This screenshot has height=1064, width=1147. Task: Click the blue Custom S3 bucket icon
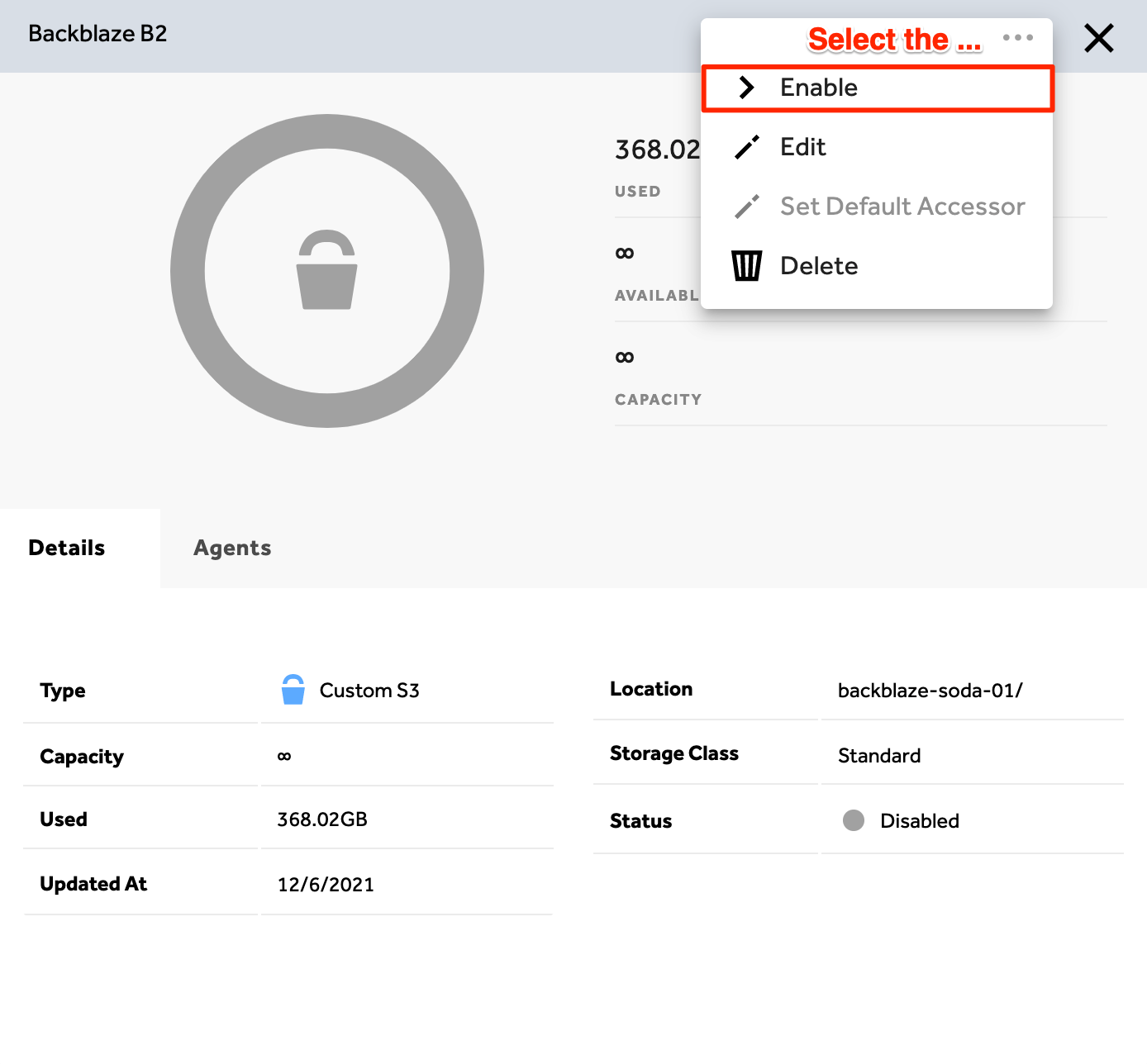pos(293,690)
